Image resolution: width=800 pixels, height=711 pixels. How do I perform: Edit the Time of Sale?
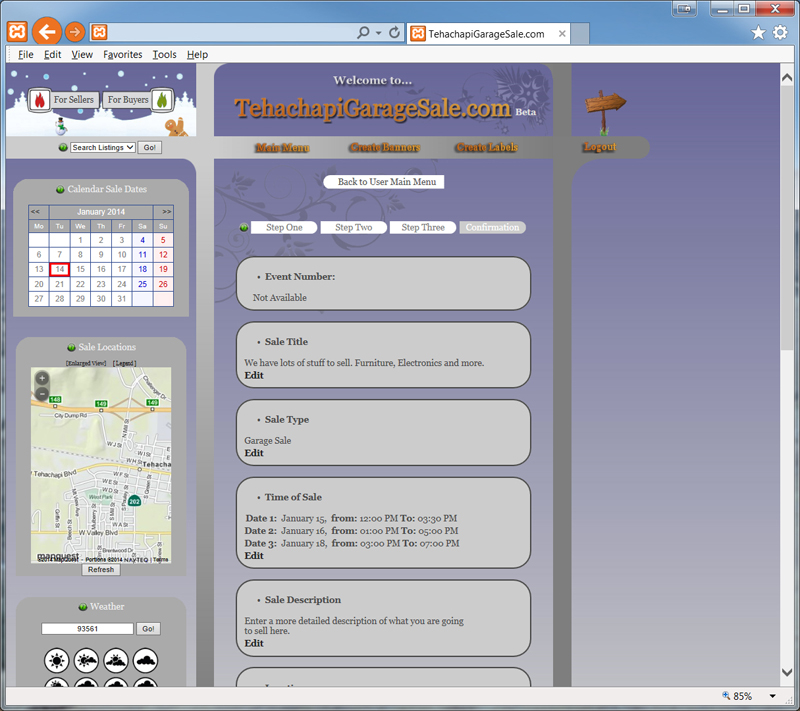click(254, 556)
